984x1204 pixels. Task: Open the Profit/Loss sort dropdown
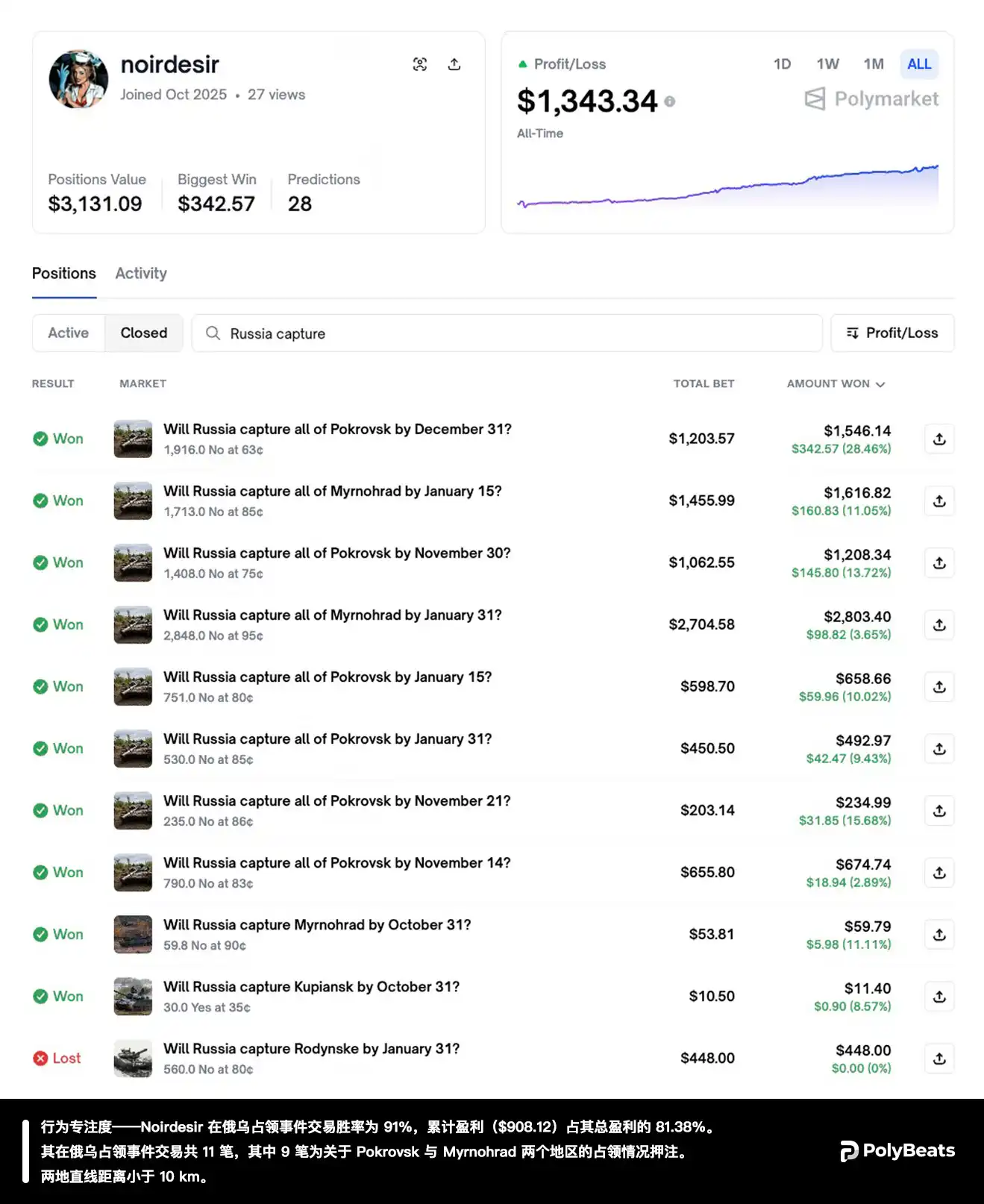(892, 333)
